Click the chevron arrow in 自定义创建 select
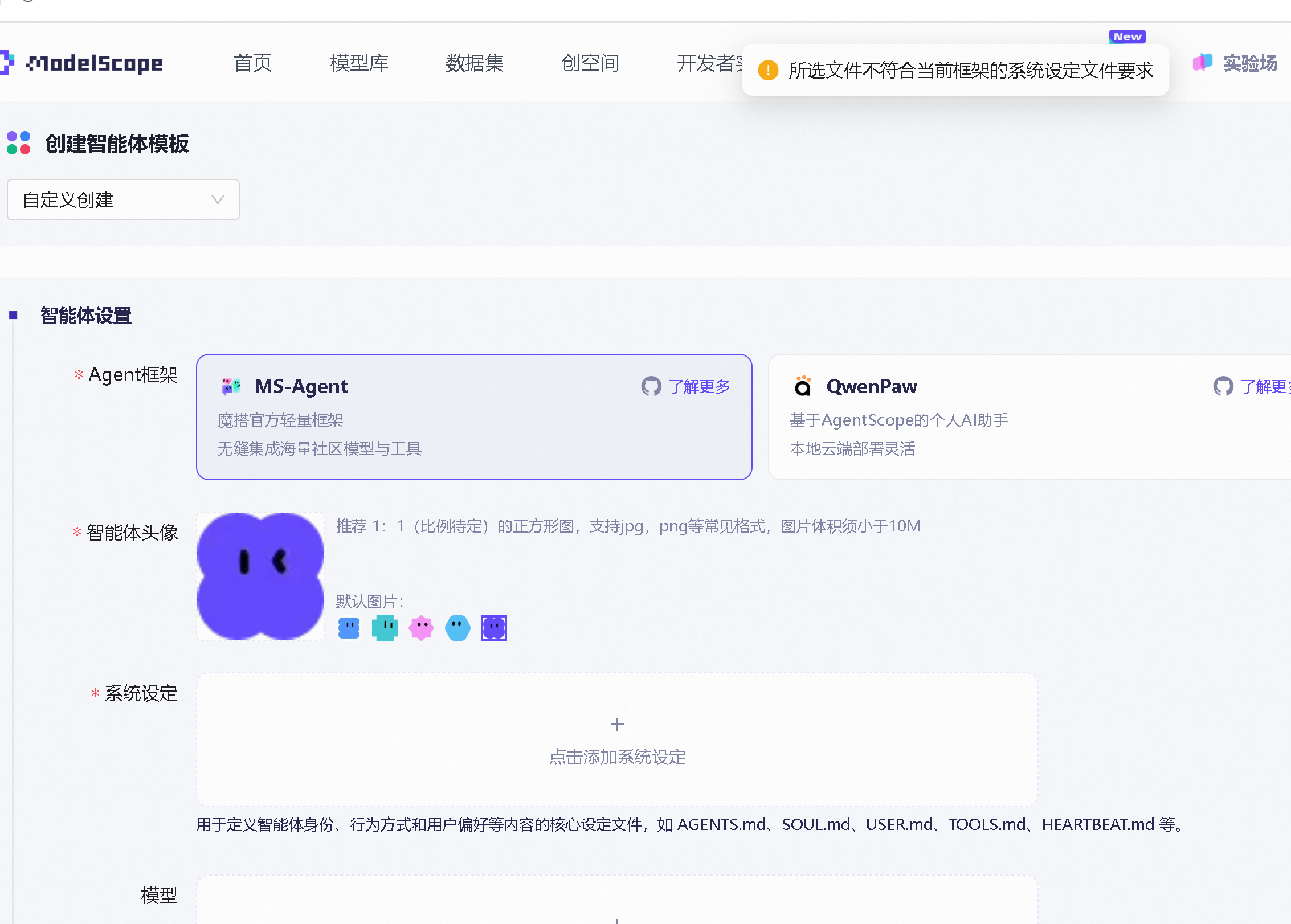This screenshot has height=924, width=1291. tap(218, 200)
